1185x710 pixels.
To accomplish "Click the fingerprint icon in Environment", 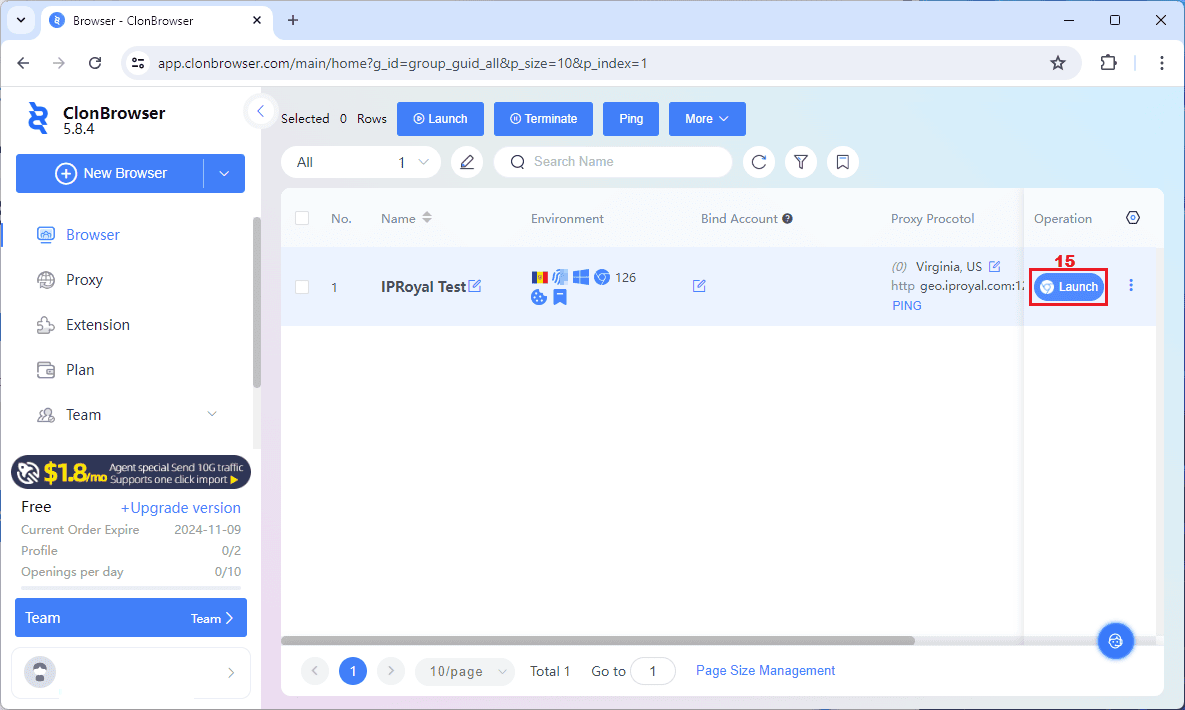I will coord(560,277).
